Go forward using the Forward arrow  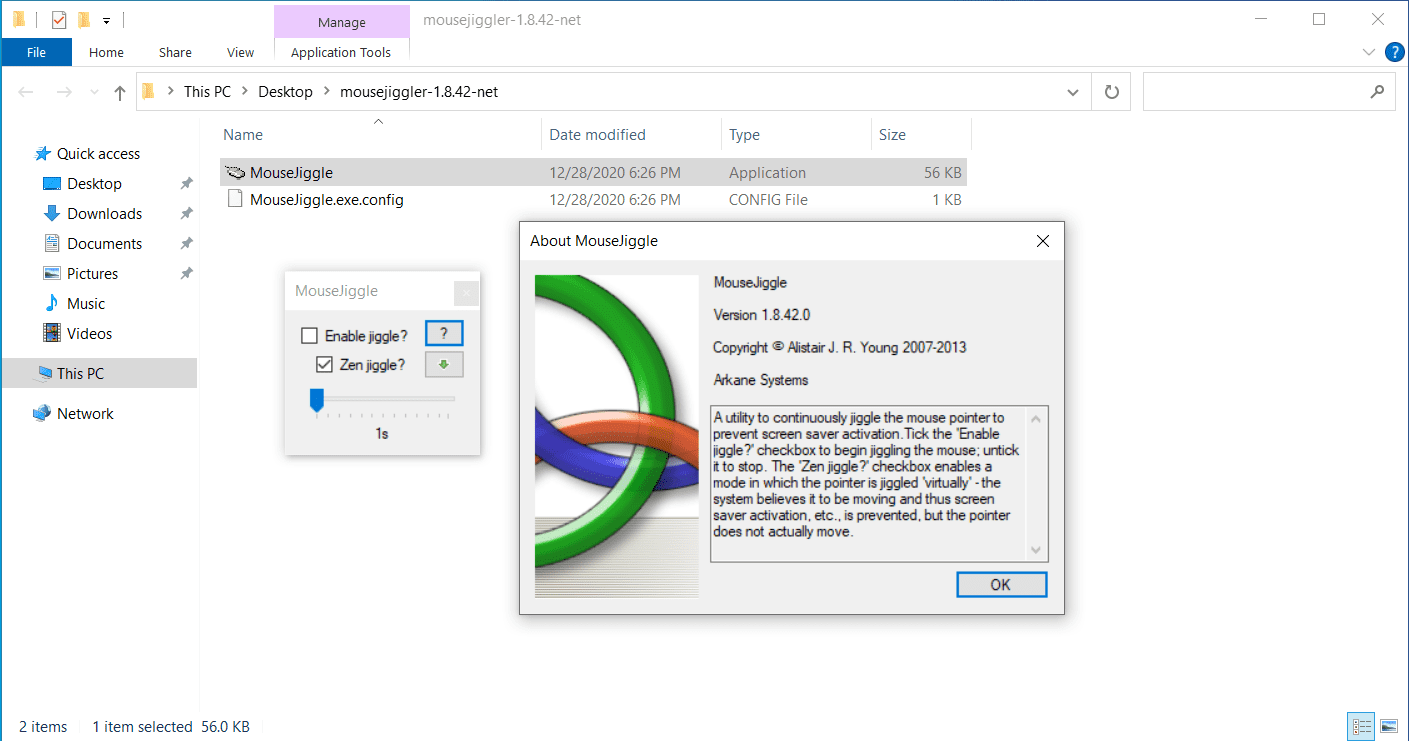[64, 92]
